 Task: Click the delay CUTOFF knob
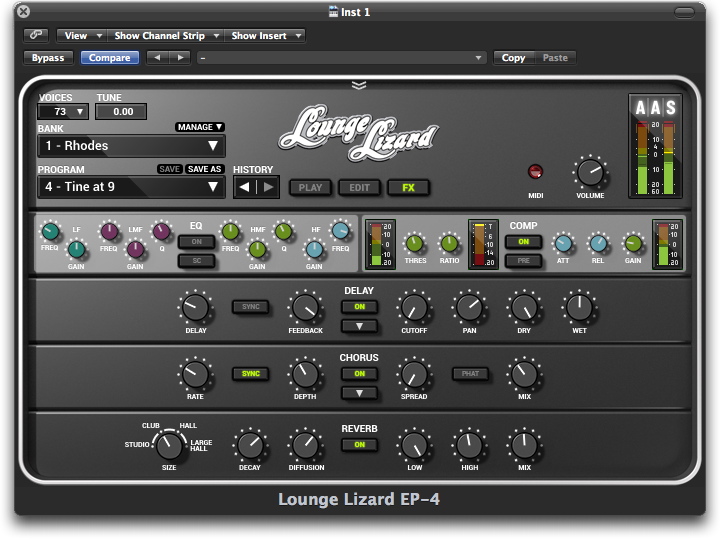tap(414, 307)
